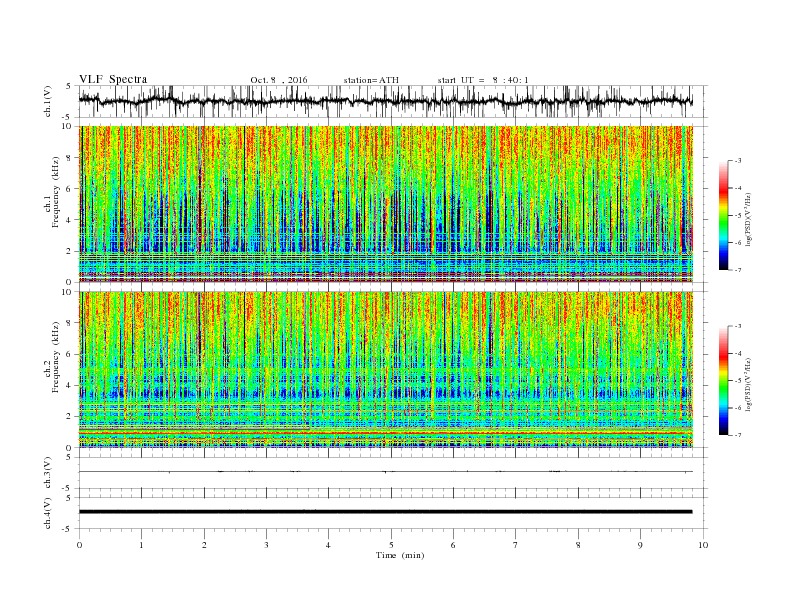
Task: Click the ch.1 "Frequency (kHz)" axis label
Action: coord(56,192)
